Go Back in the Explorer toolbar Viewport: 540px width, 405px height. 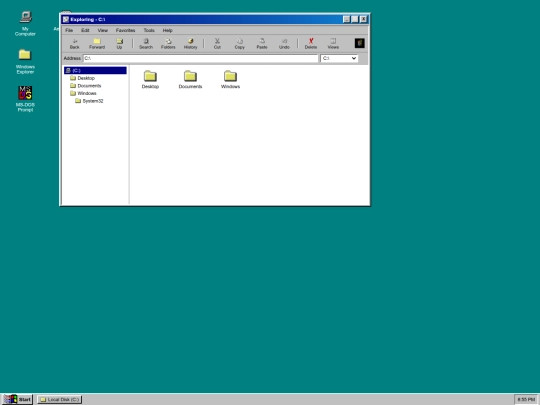pyautogui.click(x=74, y=44)
